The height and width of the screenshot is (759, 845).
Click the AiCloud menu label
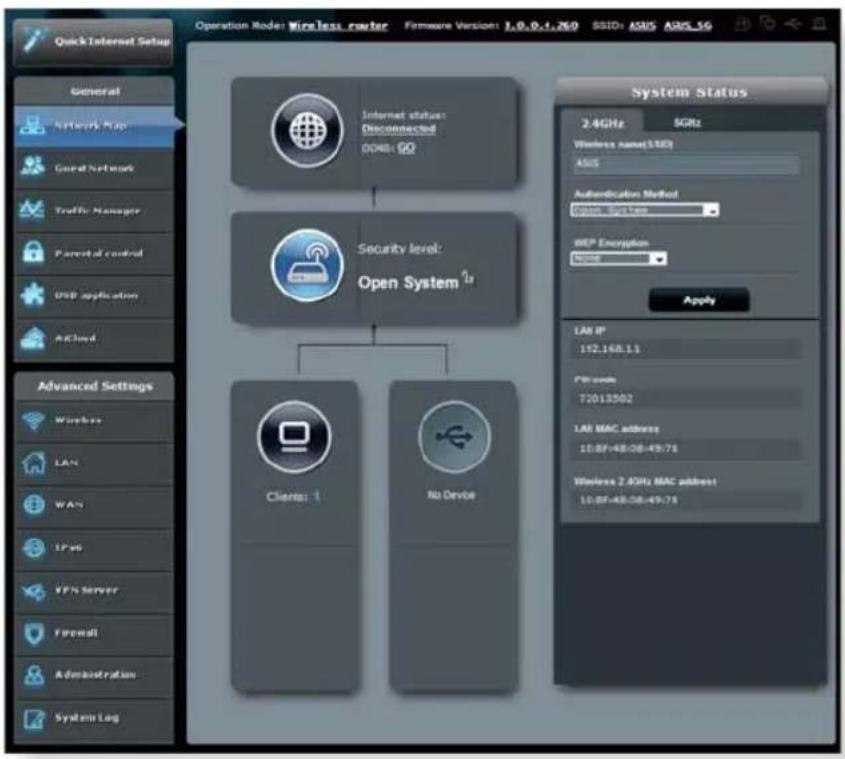(75, 339)
